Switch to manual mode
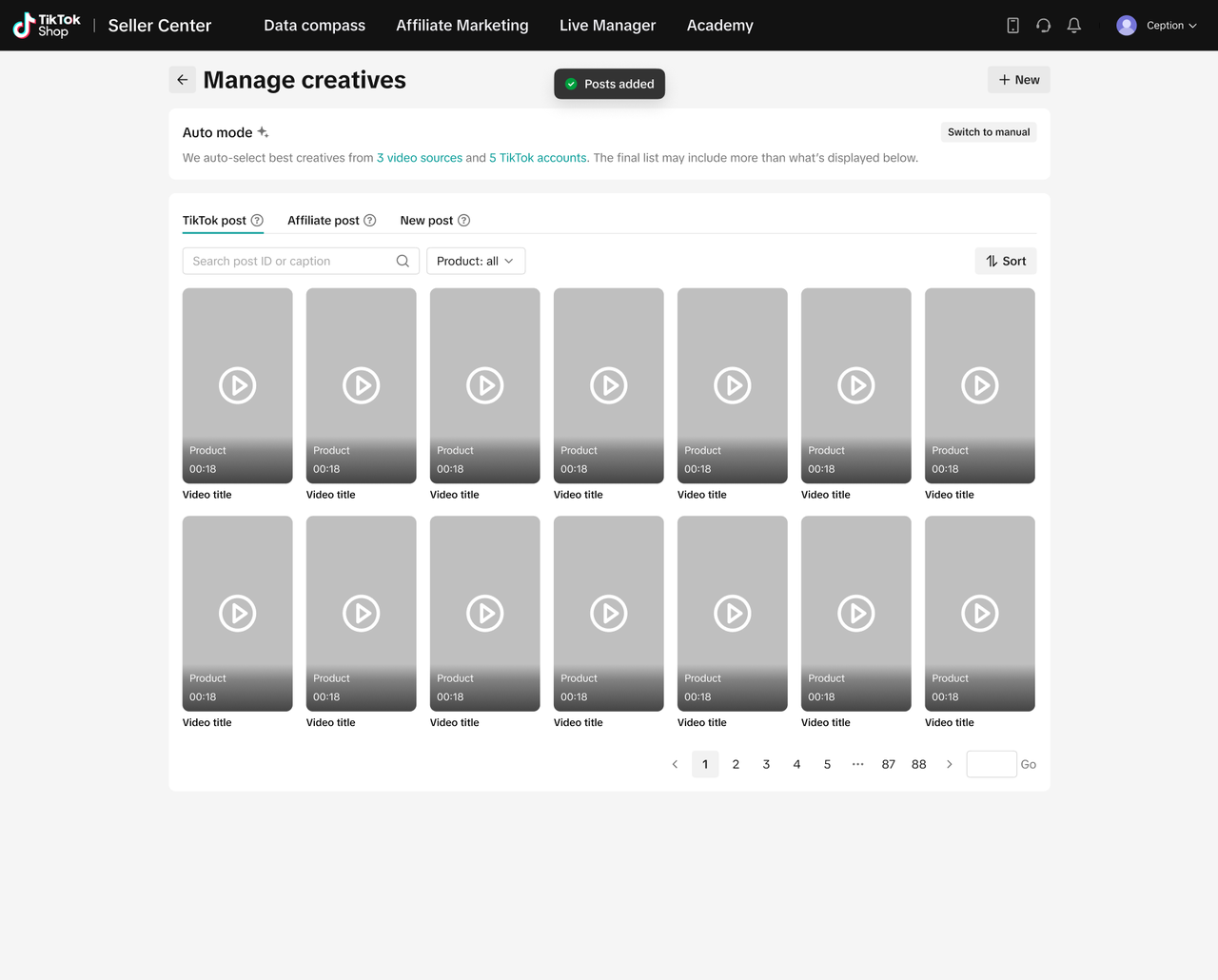 click(x=988, y=132)
